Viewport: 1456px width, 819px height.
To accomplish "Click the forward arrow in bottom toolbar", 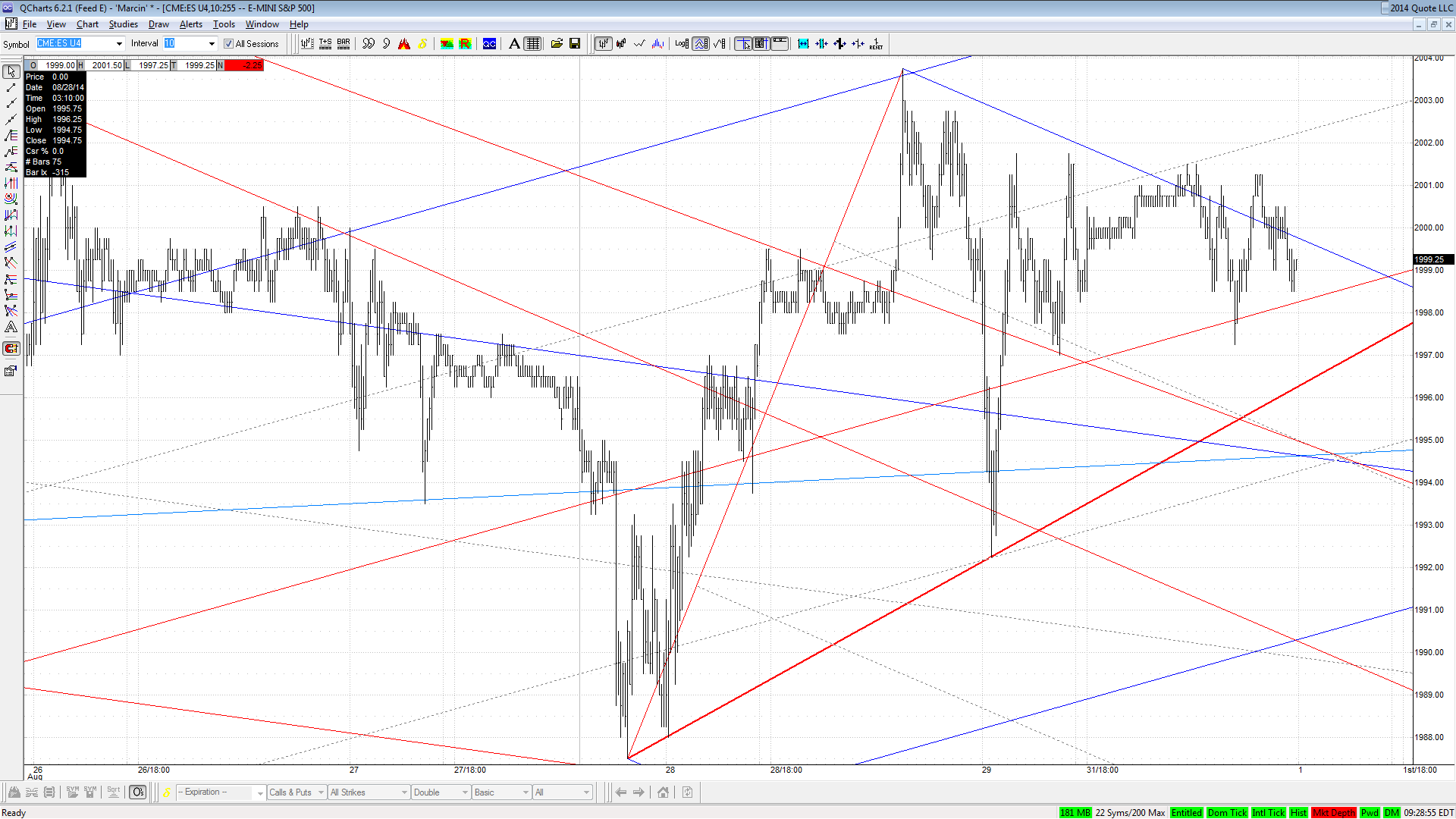I will point(639,792).
